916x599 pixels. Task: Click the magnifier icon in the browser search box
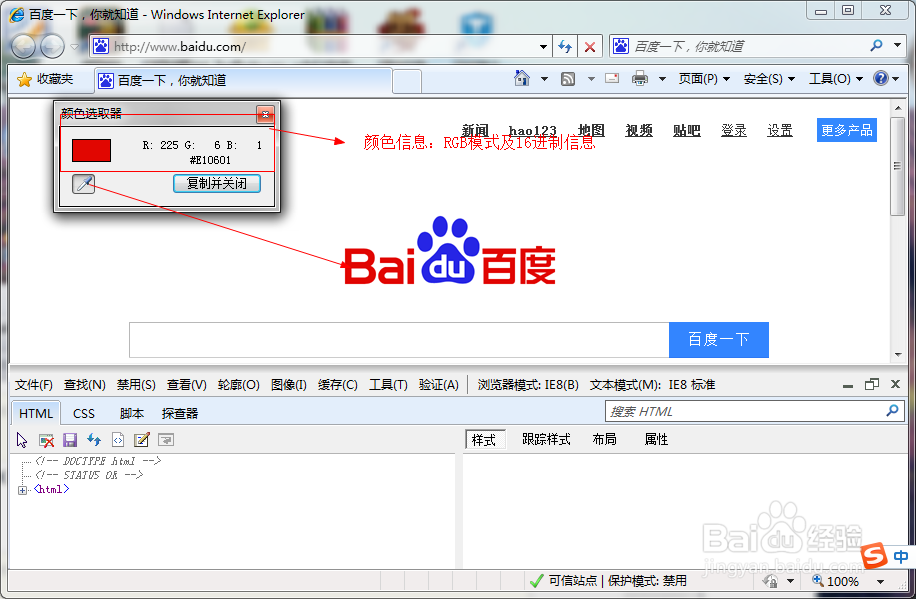click(876, 45)
